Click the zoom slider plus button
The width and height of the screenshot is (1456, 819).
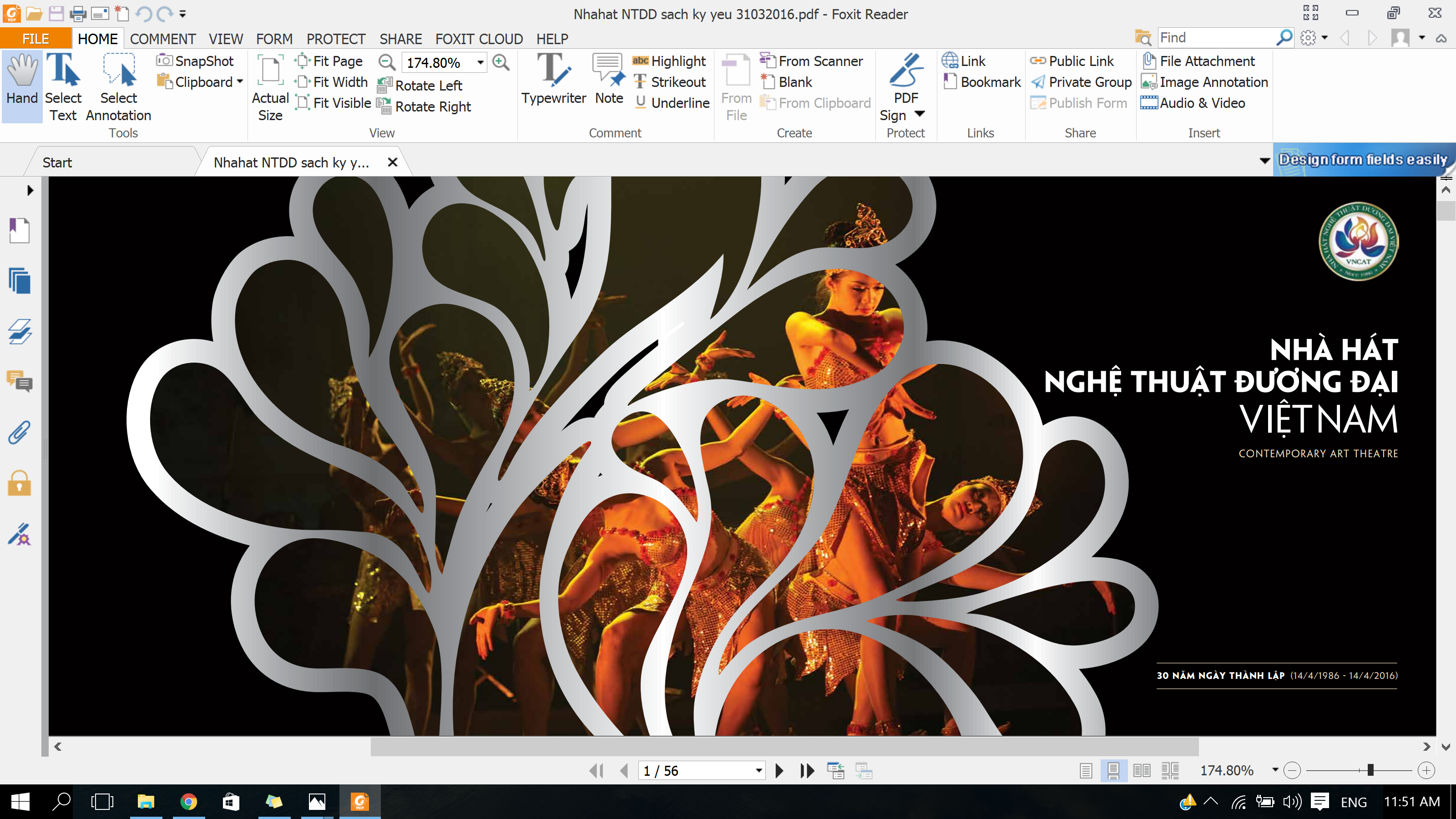point(1426,770)
